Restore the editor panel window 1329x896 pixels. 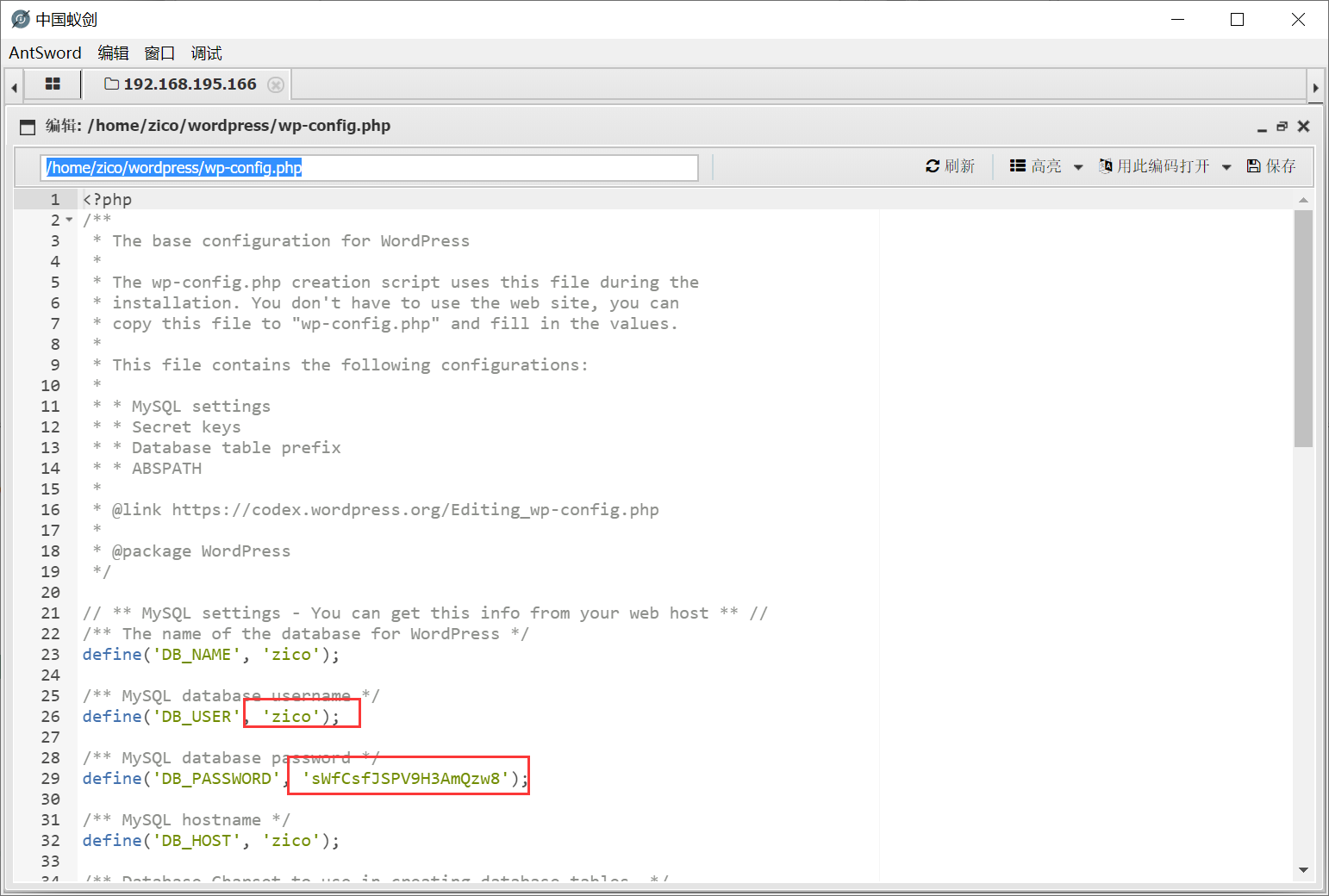[1282, 127]
